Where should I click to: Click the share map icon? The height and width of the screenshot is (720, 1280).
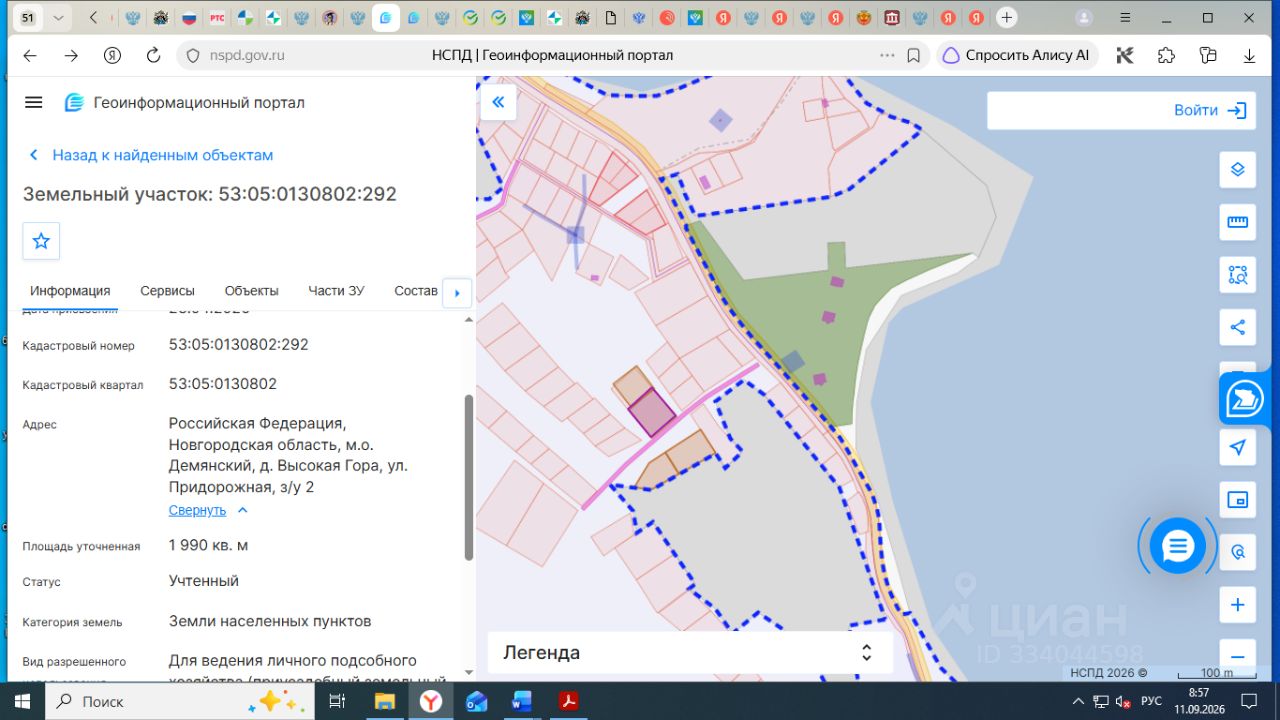[1237, 327]
